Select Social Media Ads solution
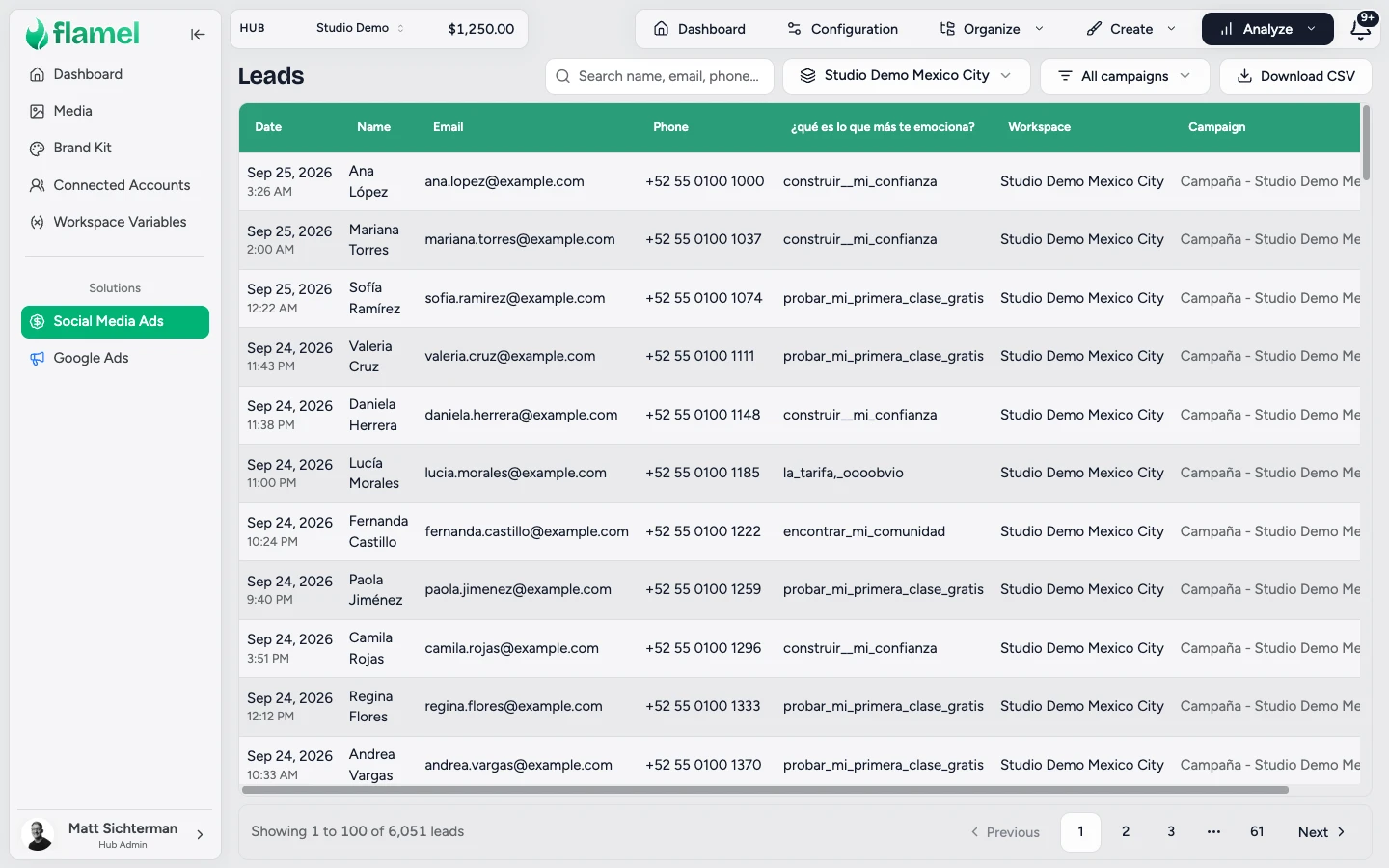The width and height of the screenshot is (1389, 868). coord(115,321)
